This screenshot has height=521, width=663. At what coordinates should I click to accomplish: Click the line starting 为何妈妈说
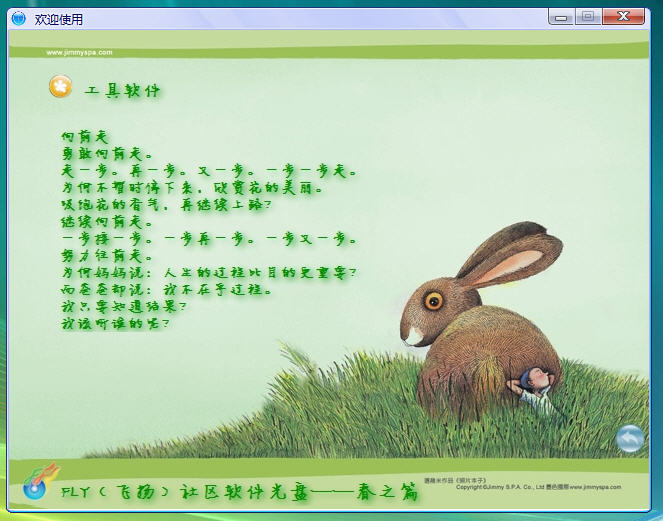209,273
